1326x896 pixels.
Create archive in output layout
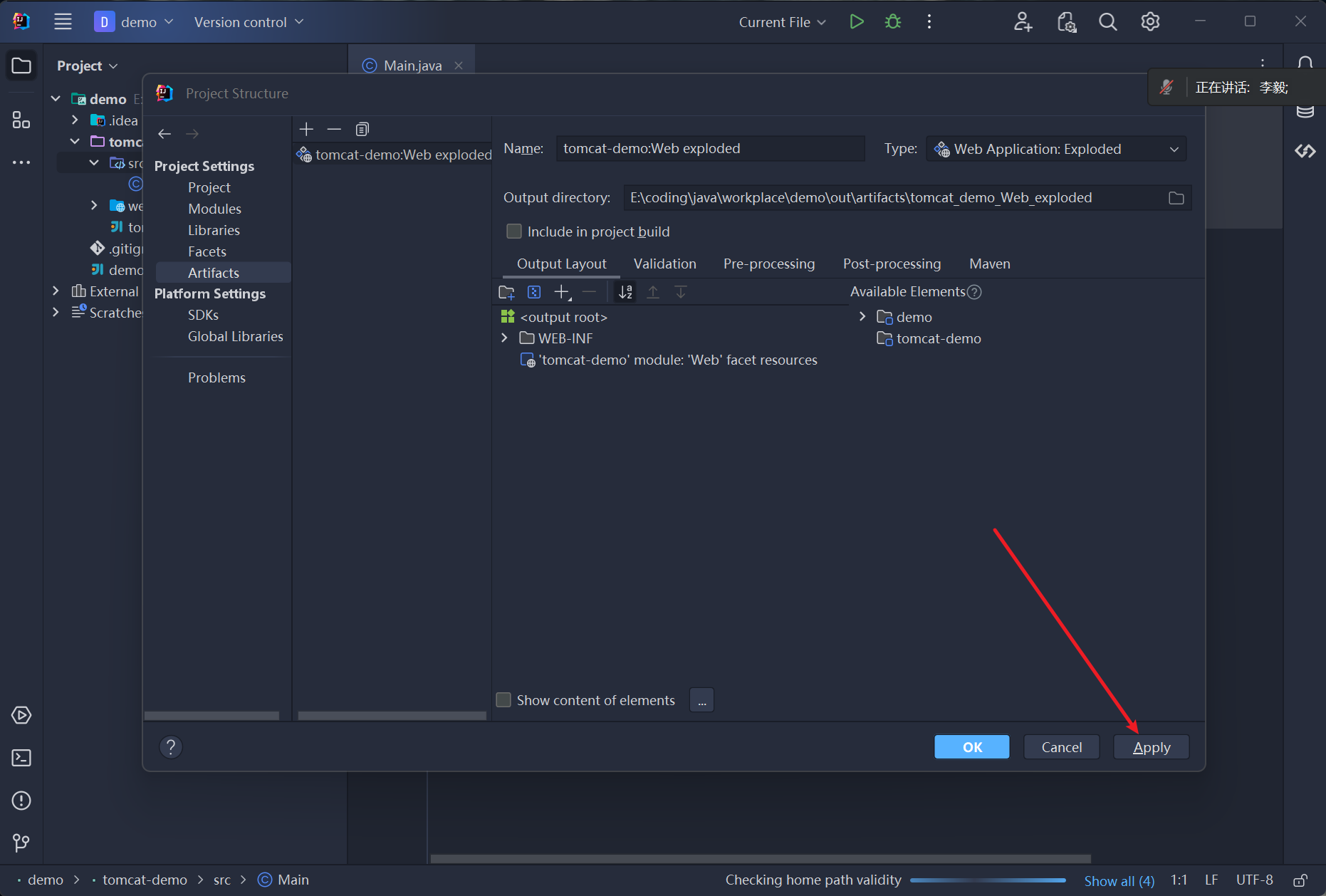click(534, 292)
